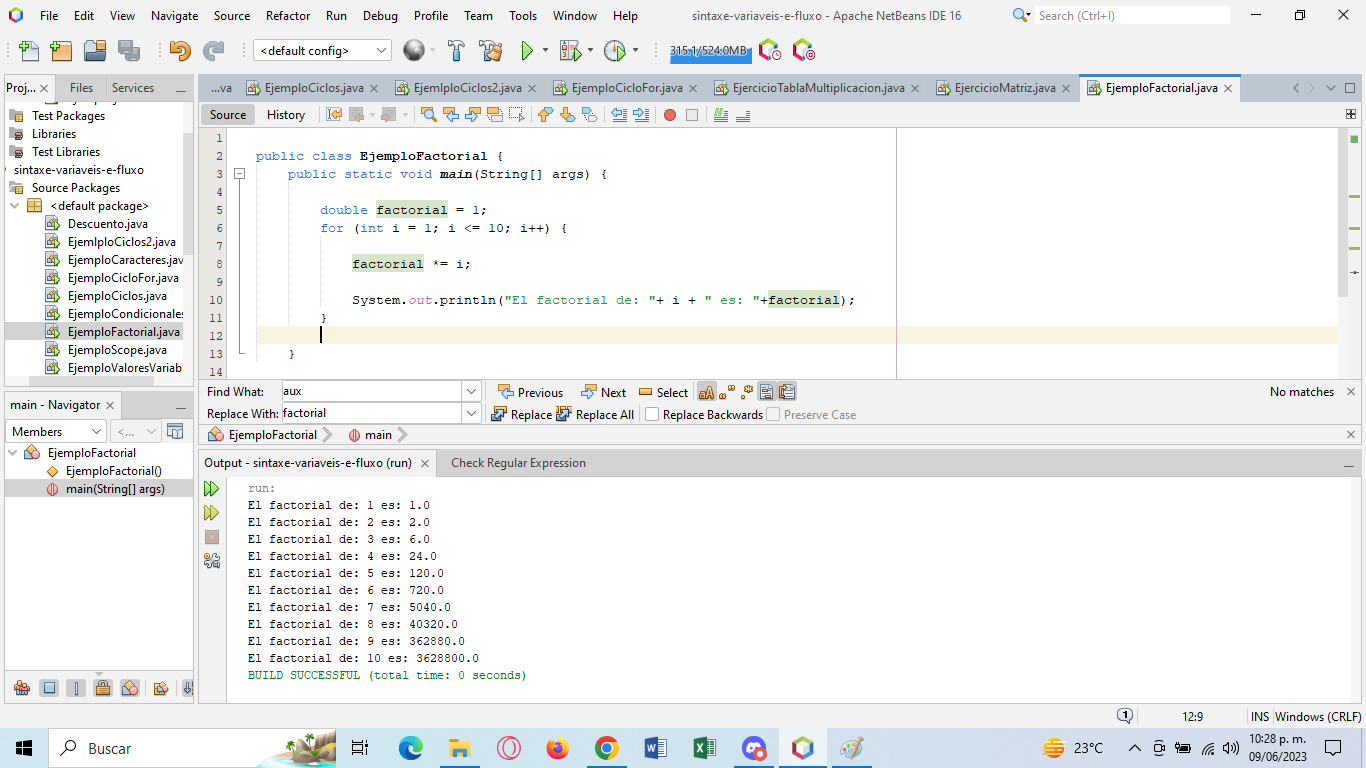Toggle Highlight Results in find bar
Image resolution: width=1366 pixels, height=768 pixels.
pos(766,392)
